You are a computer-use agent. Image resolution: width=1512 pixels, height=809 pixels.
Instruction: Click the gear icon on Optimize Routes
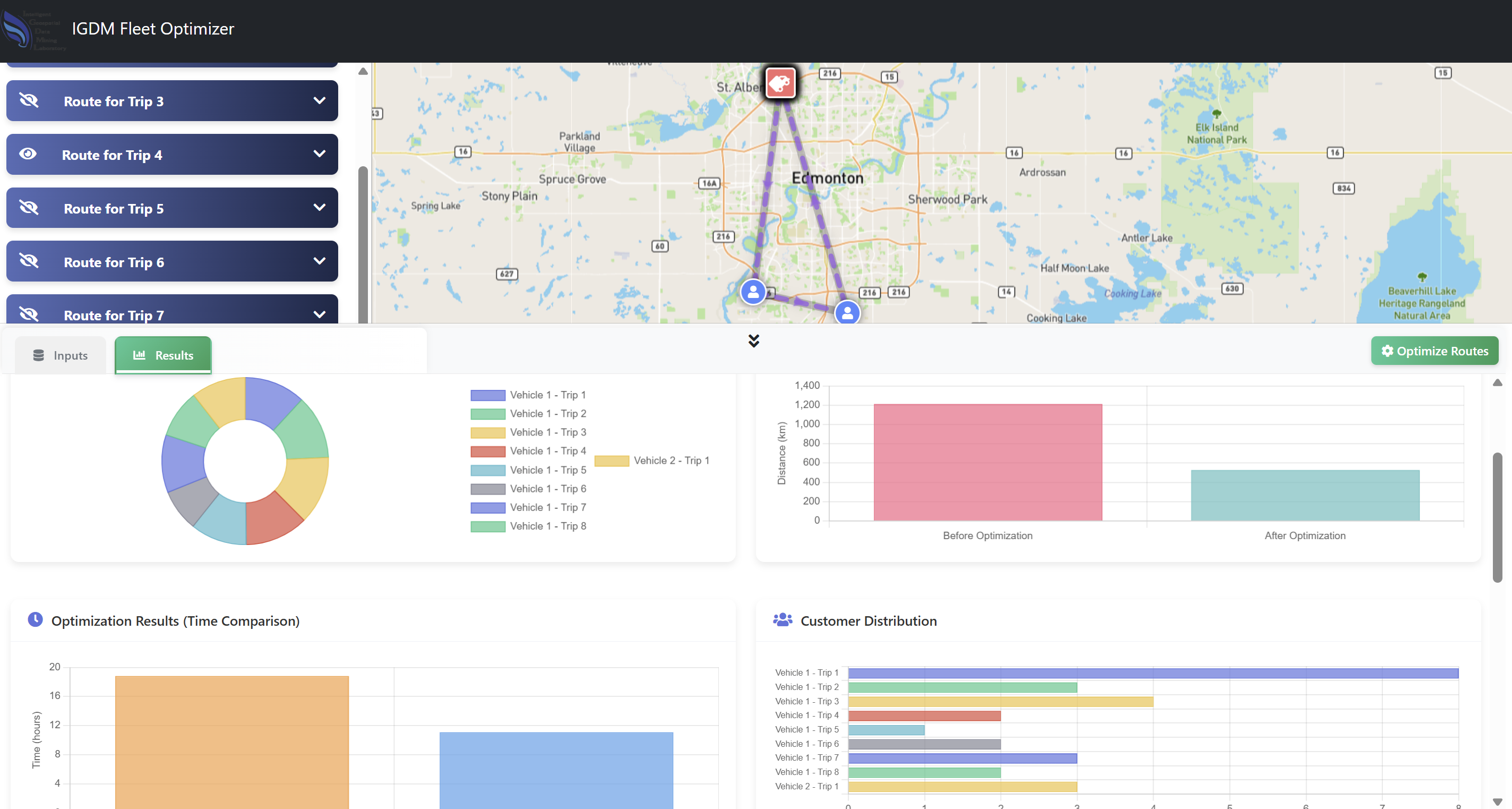(x=1388, y=351)
